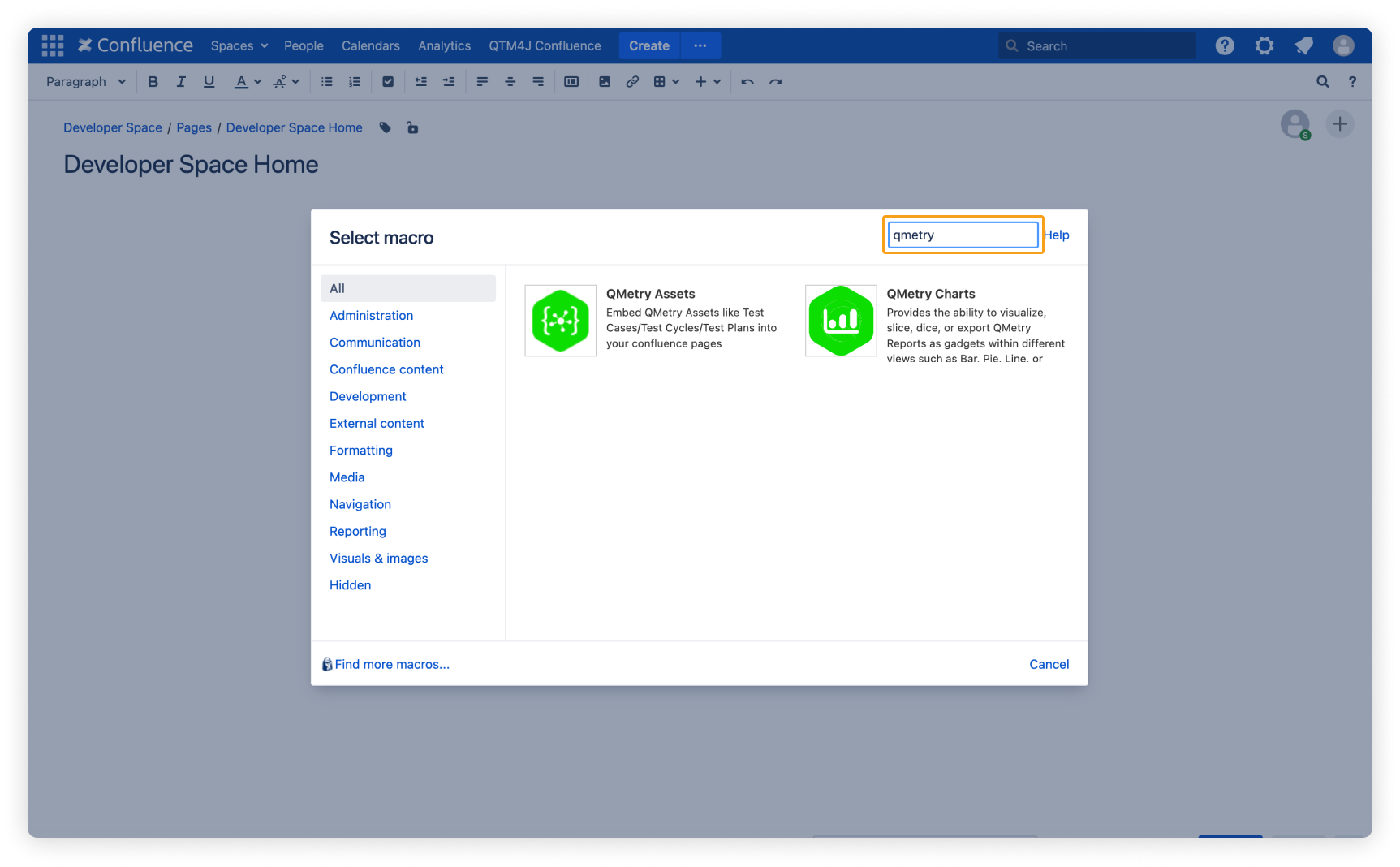Select the All macro category
Screen dimensions: 1400x867
[407, 288]
